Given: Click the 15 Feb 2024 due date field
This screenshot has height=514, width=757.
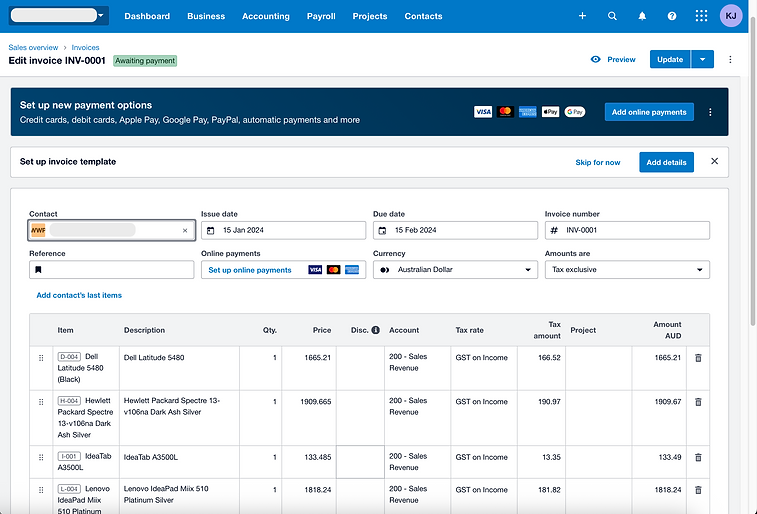Looking at the screenshot, I should coord(455,230).
